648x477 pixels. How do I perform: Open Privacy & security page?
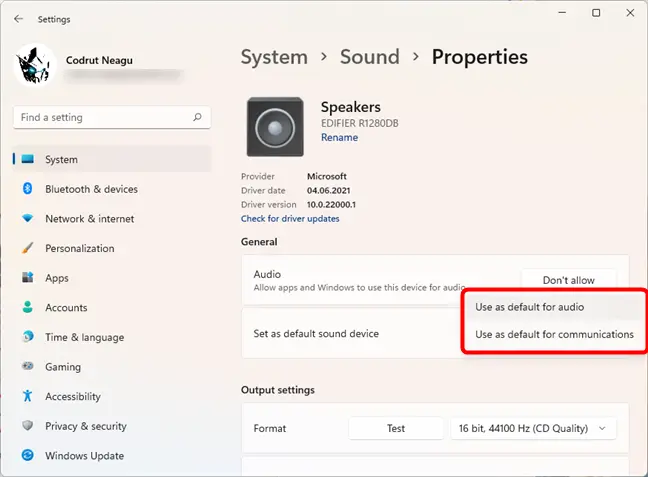click(86, 426)
